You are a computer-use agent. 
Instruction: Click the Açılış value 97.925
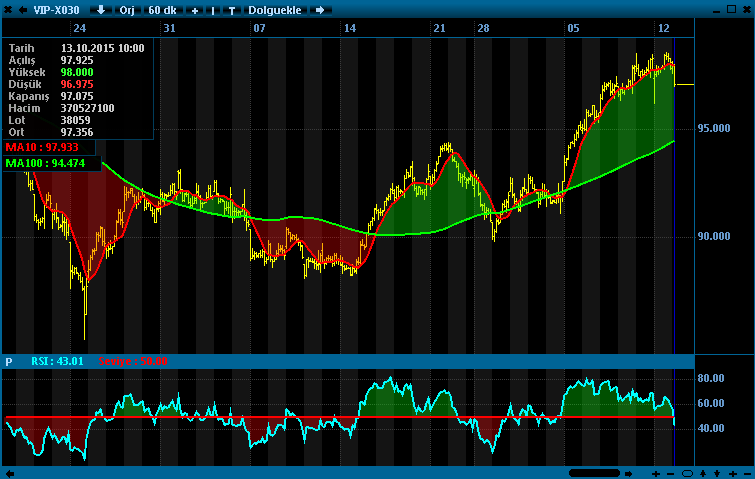pos(77,60)
